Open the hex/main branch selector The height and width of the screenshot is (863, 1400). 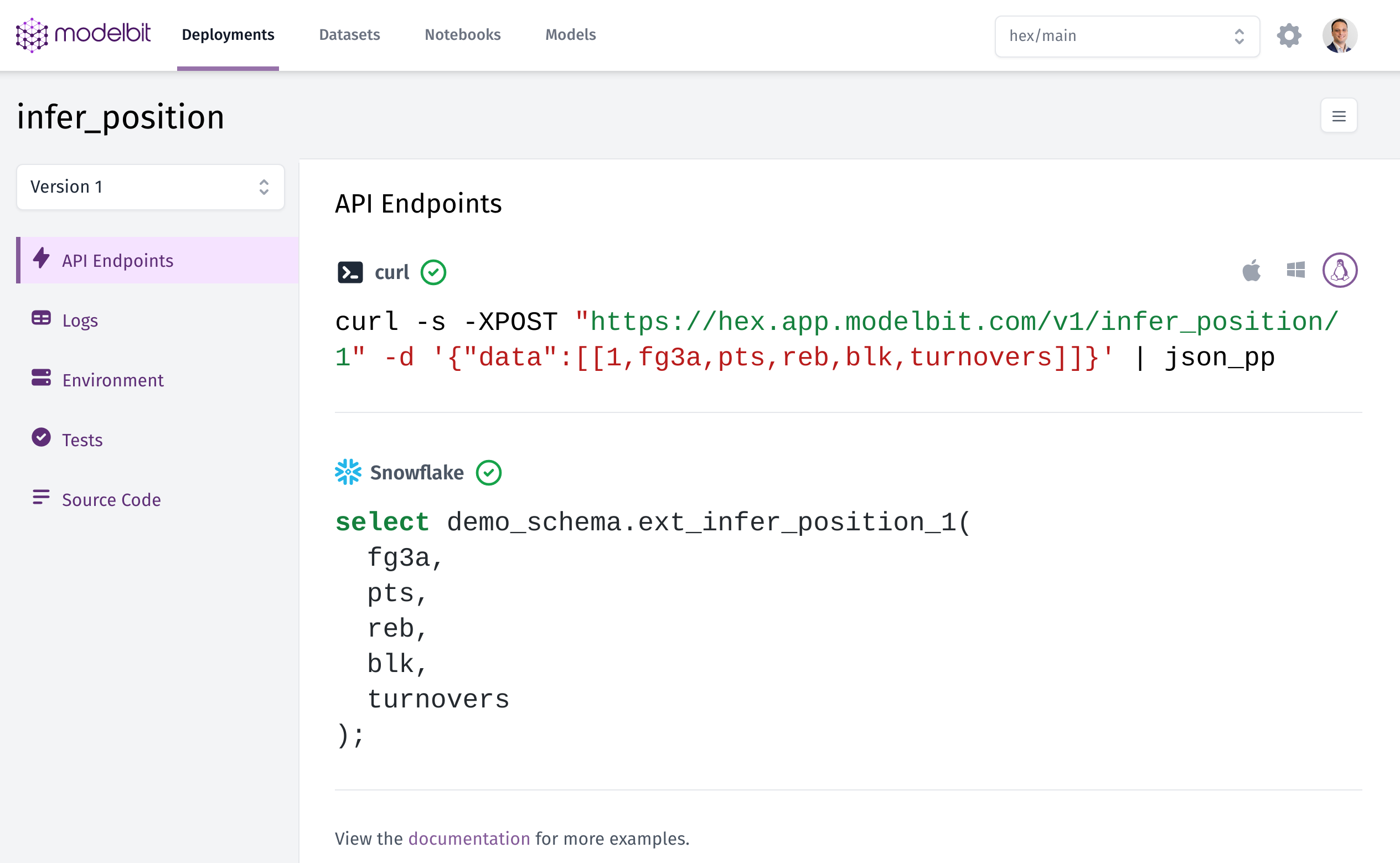(x=1127, y=36)
